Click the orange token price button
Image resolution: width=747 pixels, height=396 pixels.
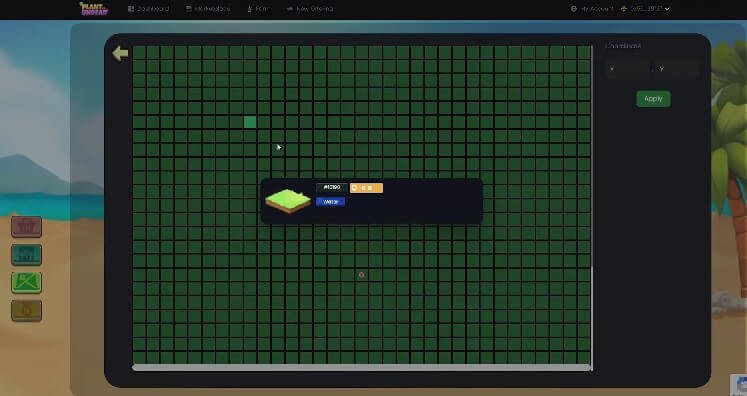tap(366, 188)
